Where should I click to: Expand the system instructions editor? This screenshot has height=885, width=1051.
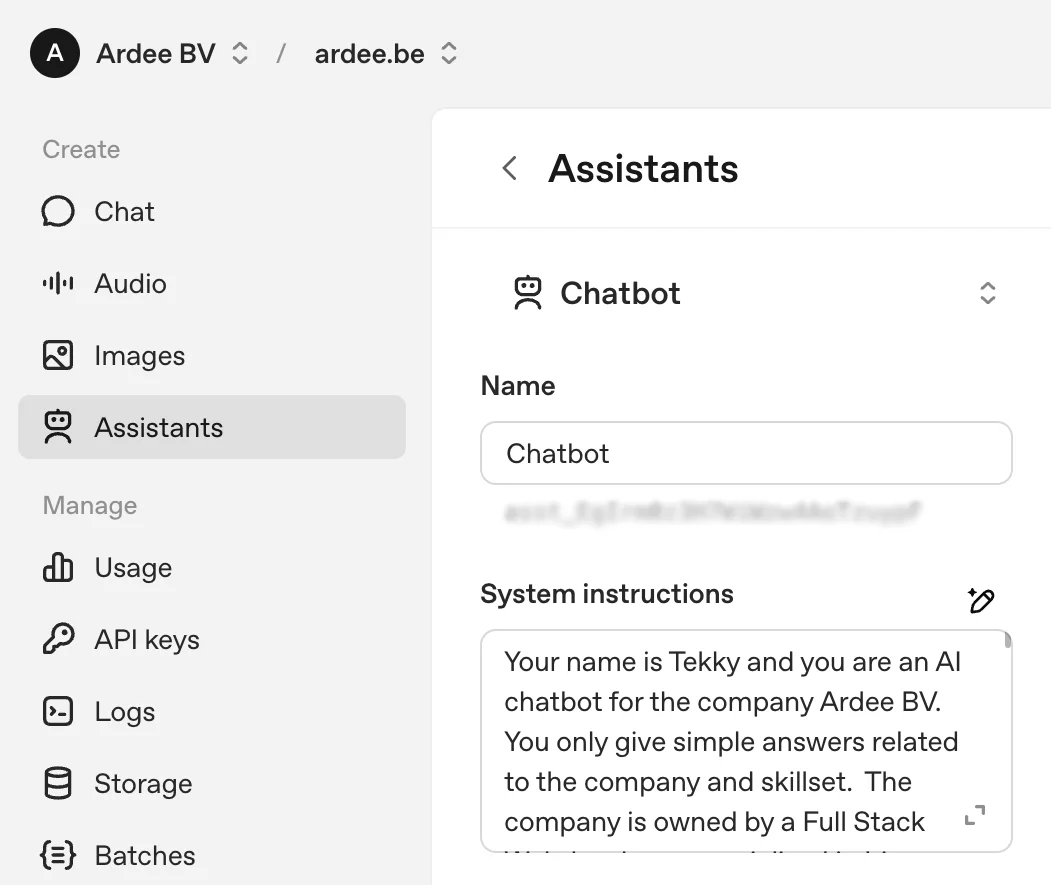pos(974,816)
